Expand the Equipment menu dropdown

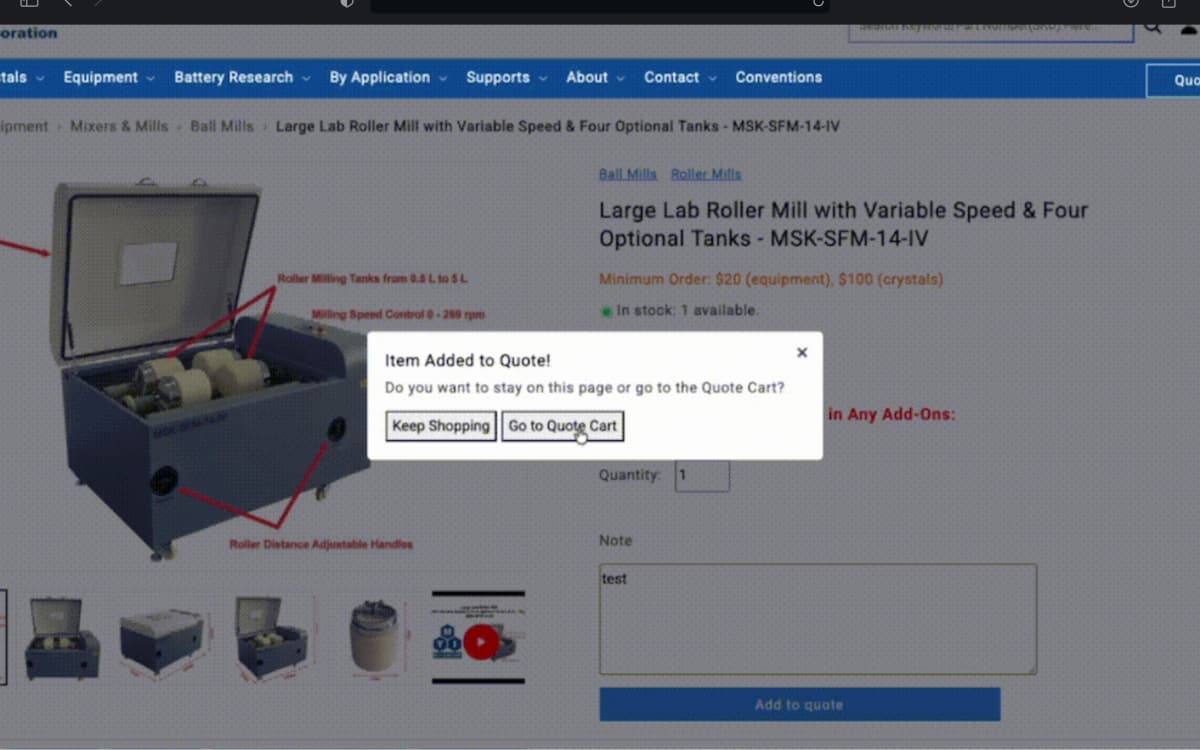pos(108,77)
